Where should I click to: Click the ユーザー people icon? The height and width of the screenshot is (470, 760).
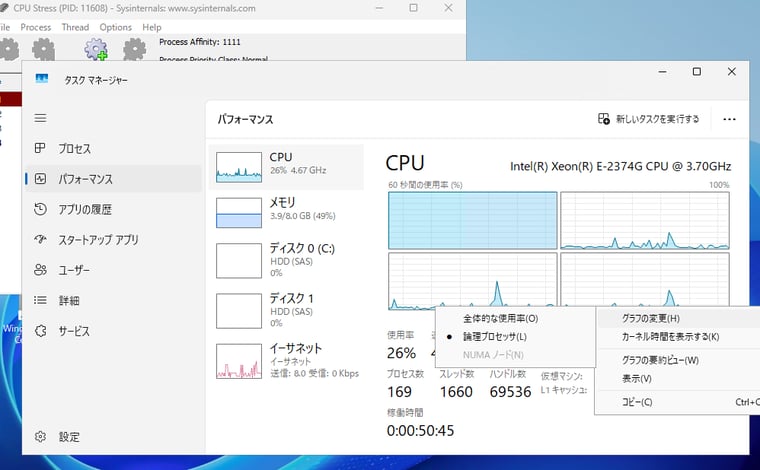pyautogui.click(x=40, y=270)
